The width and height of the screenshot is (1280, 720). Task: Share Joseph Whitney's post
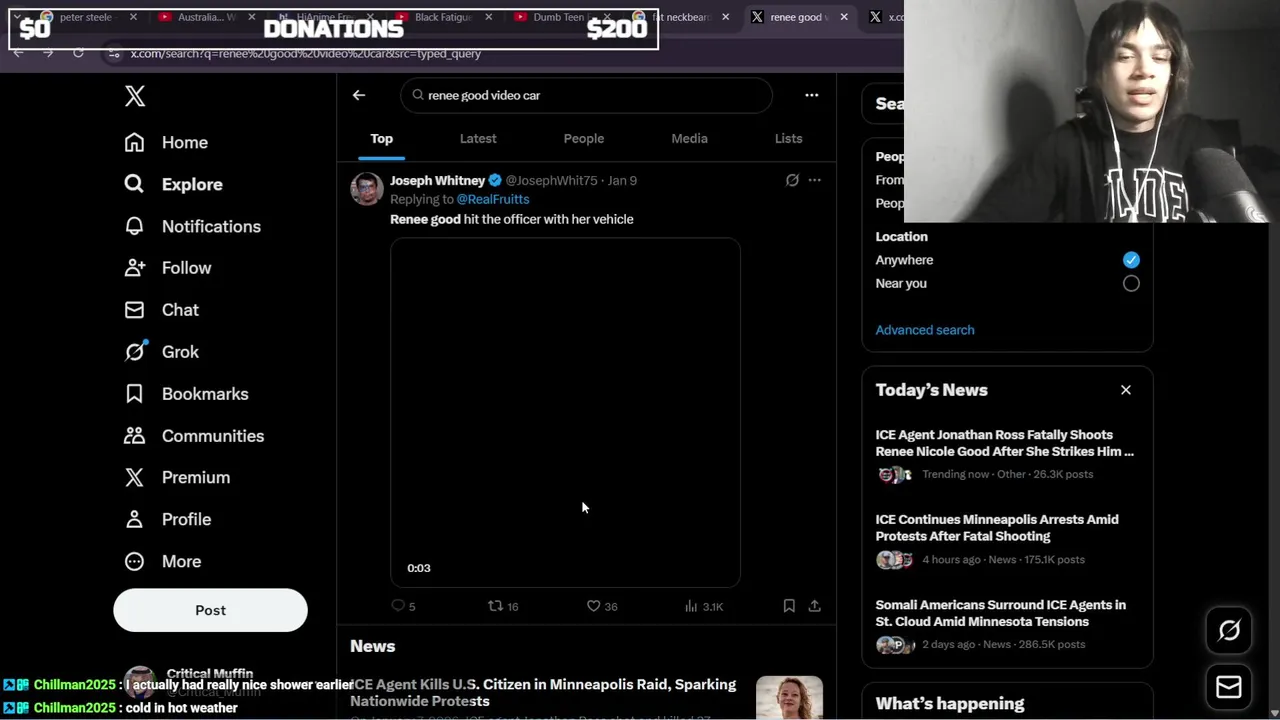coord(815,606)
